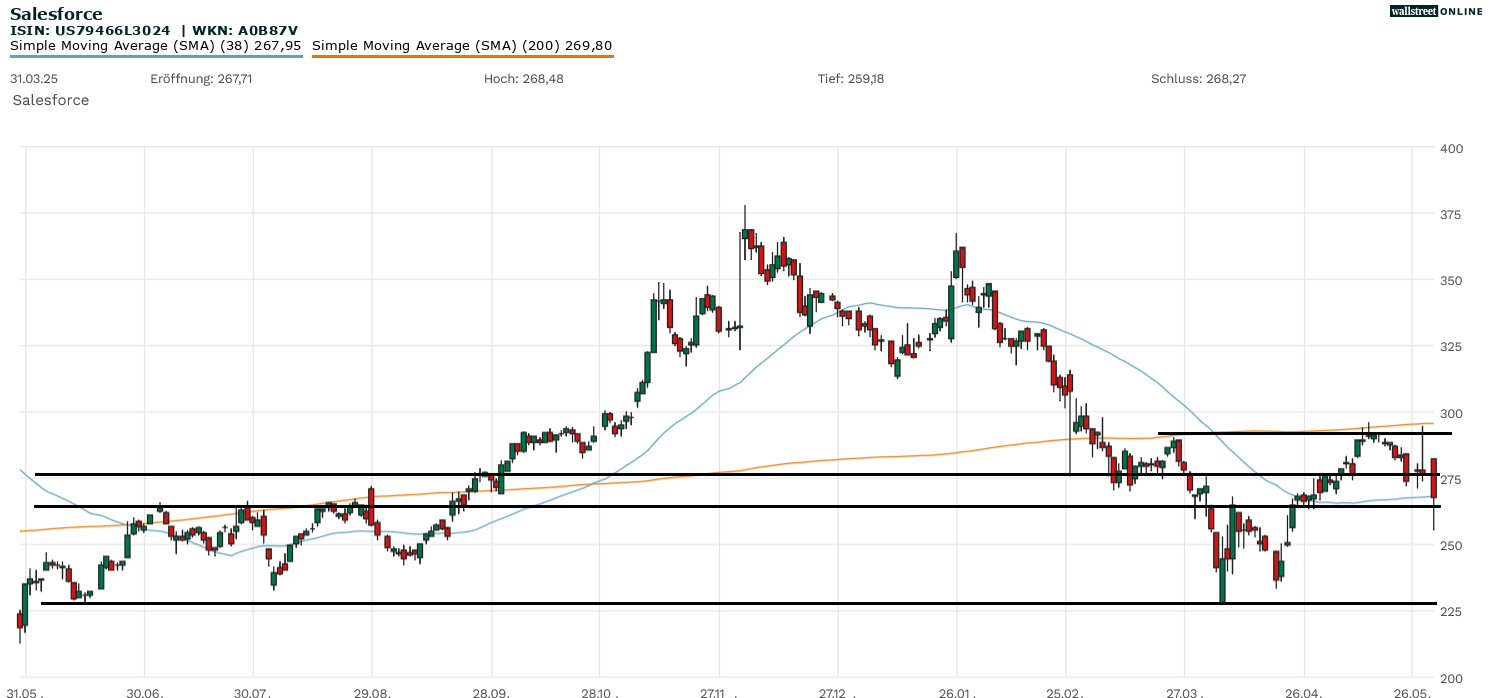Image resolution: width=1490 pixels, height=698 pixels.
Task: Click the 30.06. x-axis date label
Action: 145,692
